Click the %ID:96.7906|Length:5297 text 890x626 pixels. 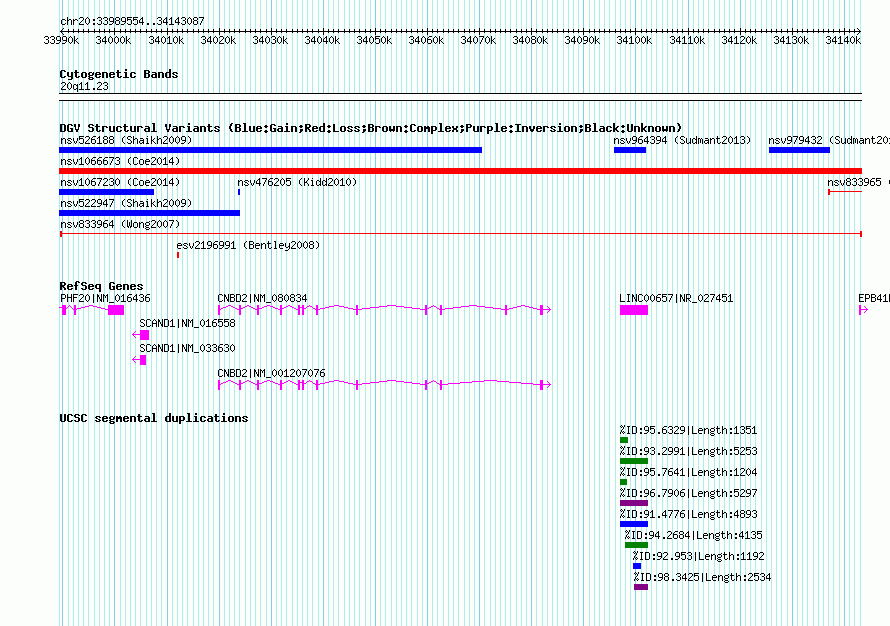tap(689, 493)
